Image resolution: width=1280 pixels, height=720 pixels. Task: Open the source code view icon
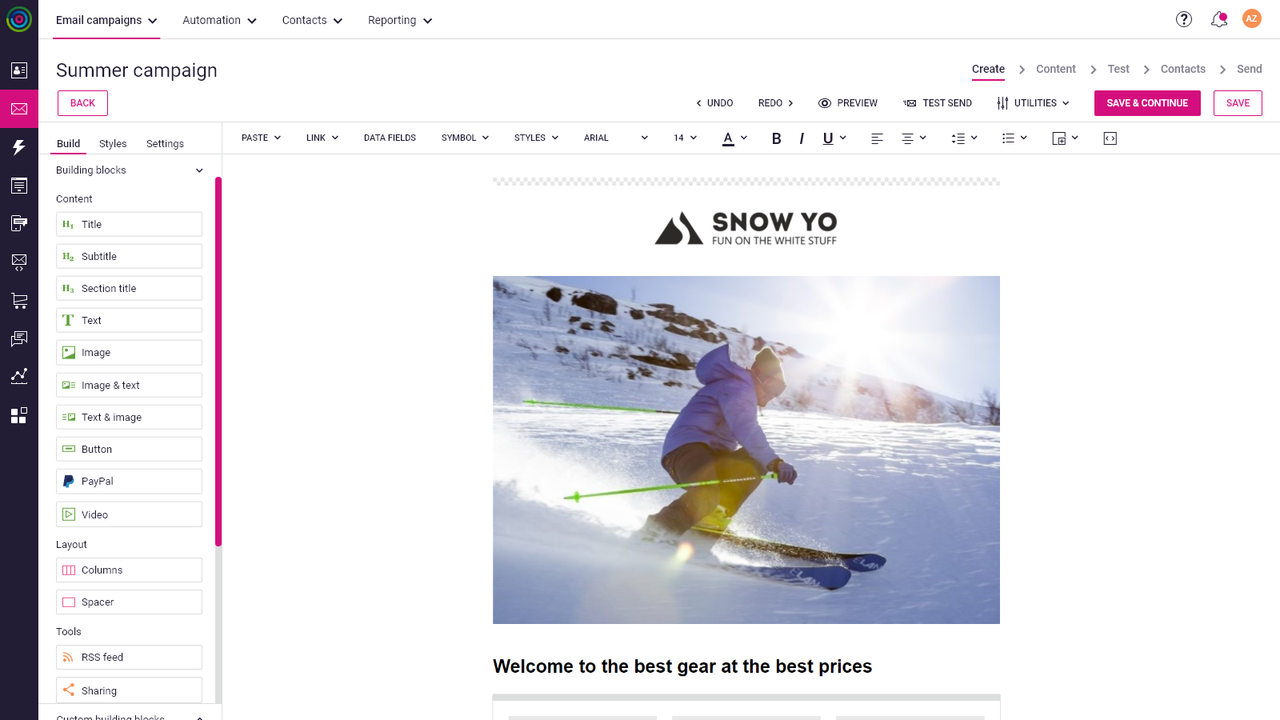1110,138
